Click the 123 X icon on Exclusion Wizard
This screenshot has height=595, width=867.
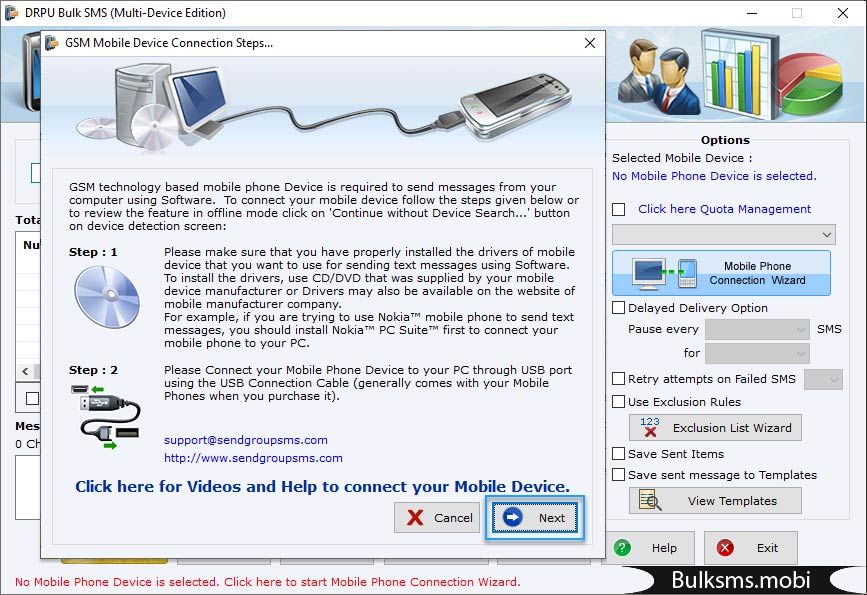[650, 427]
